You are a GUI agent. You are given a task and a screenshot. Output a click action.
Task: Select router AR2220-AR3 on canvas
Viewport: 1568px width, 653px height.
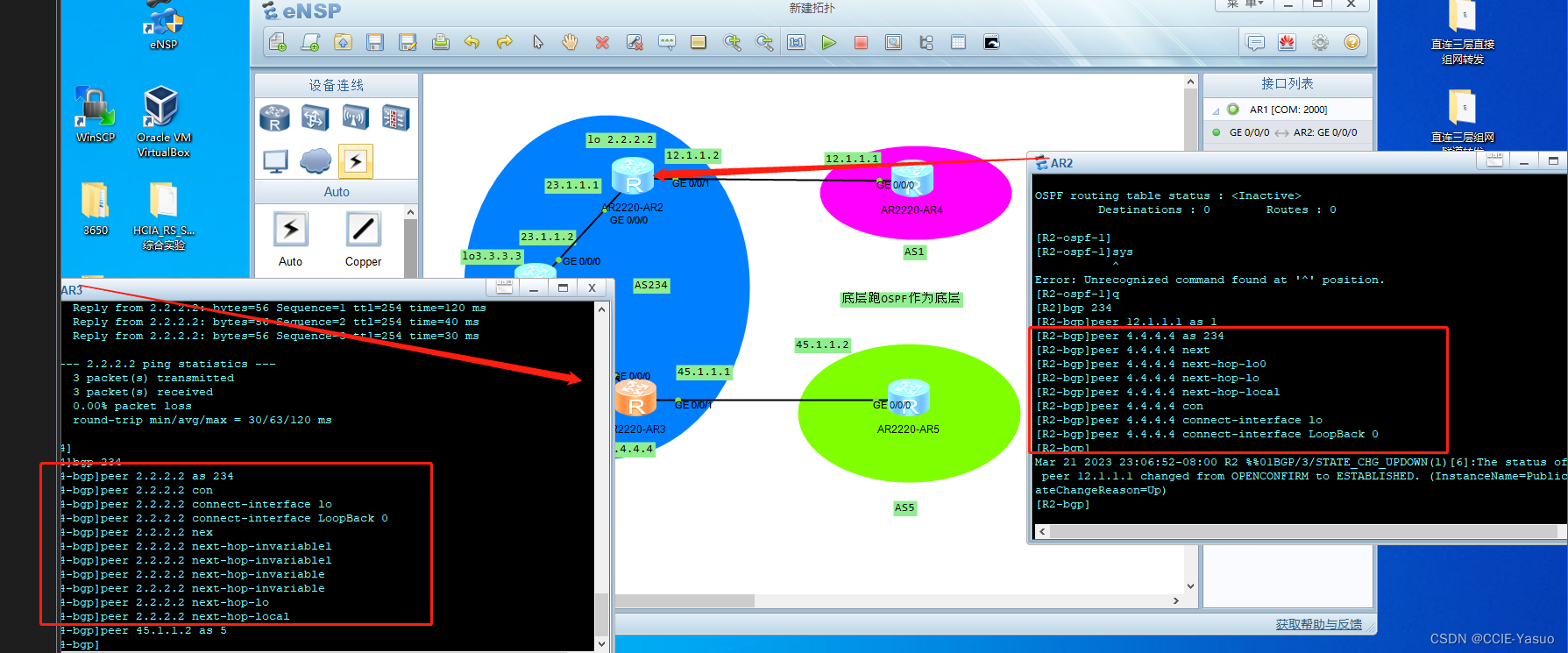(635, 399)
